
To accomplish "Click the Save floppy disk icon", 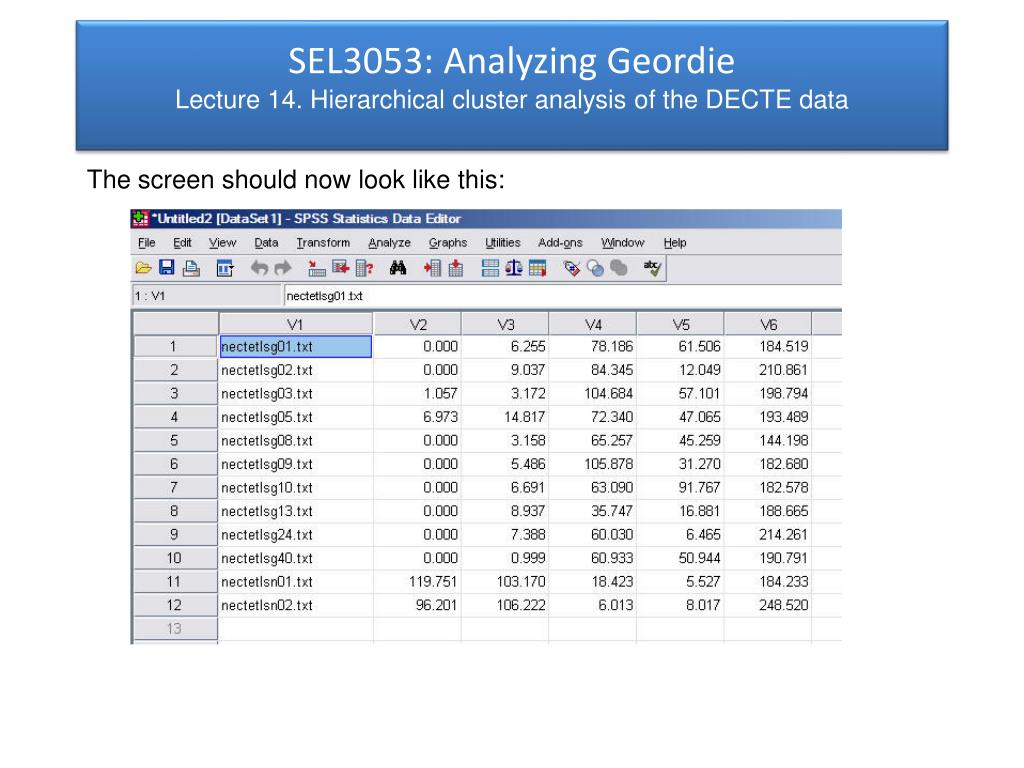I will pyautogui.click(x=167, y=268).
